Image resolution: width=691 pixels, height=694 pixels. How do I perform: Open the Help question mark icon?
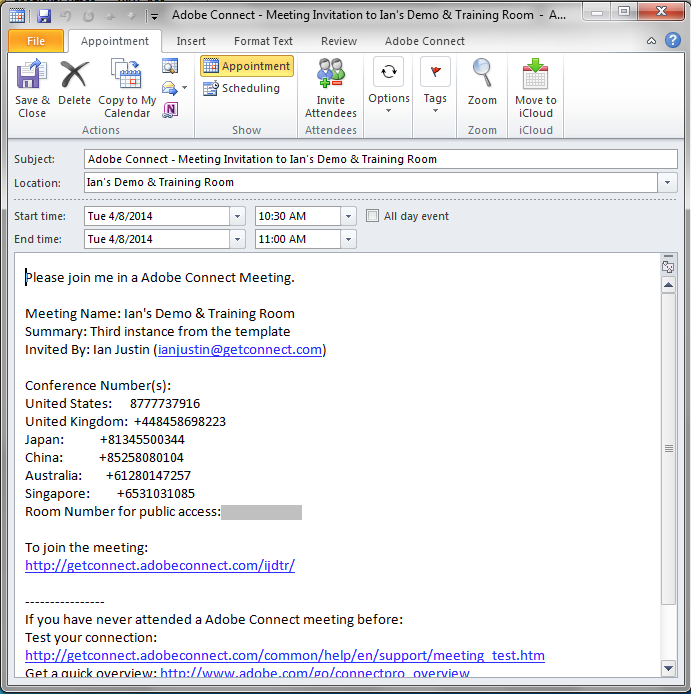673,40
